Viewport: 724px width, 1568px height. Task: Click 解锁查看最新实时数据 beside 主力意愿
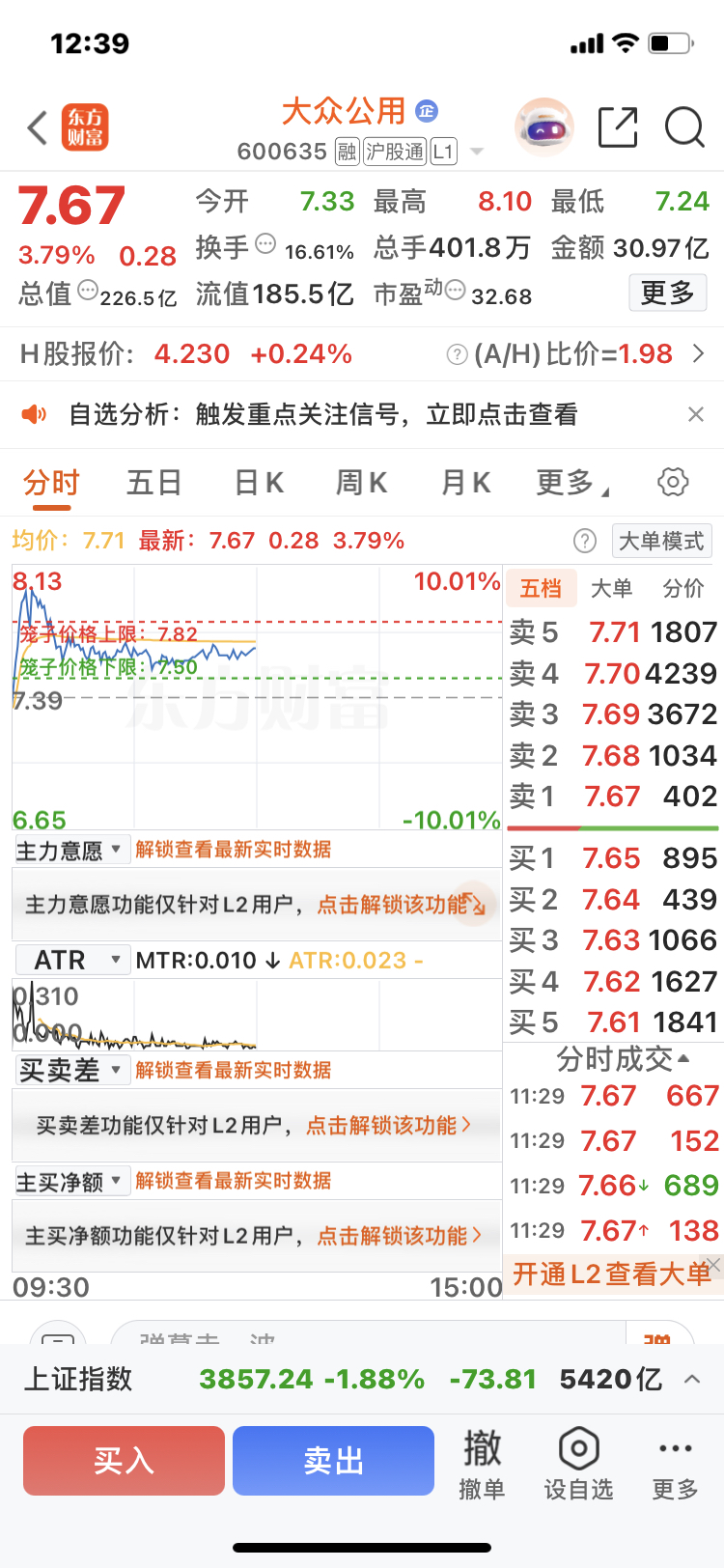coord(234,850)
